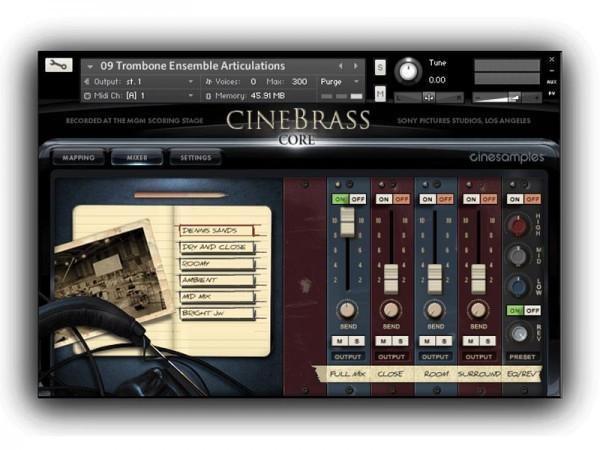Open the Surround channel Output selector
Image resolution: width=600 pixels, height=450 pixels.
(478, 357)
